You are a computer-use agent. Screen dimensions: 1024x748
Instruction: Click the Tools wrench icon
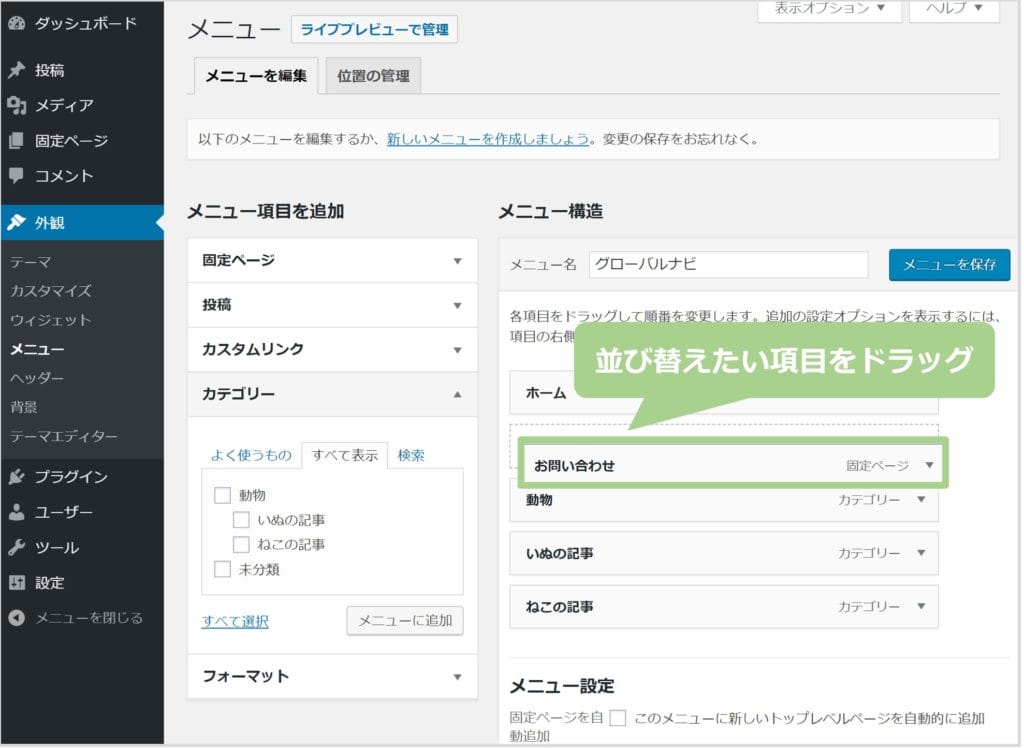[x=16, y=547]
